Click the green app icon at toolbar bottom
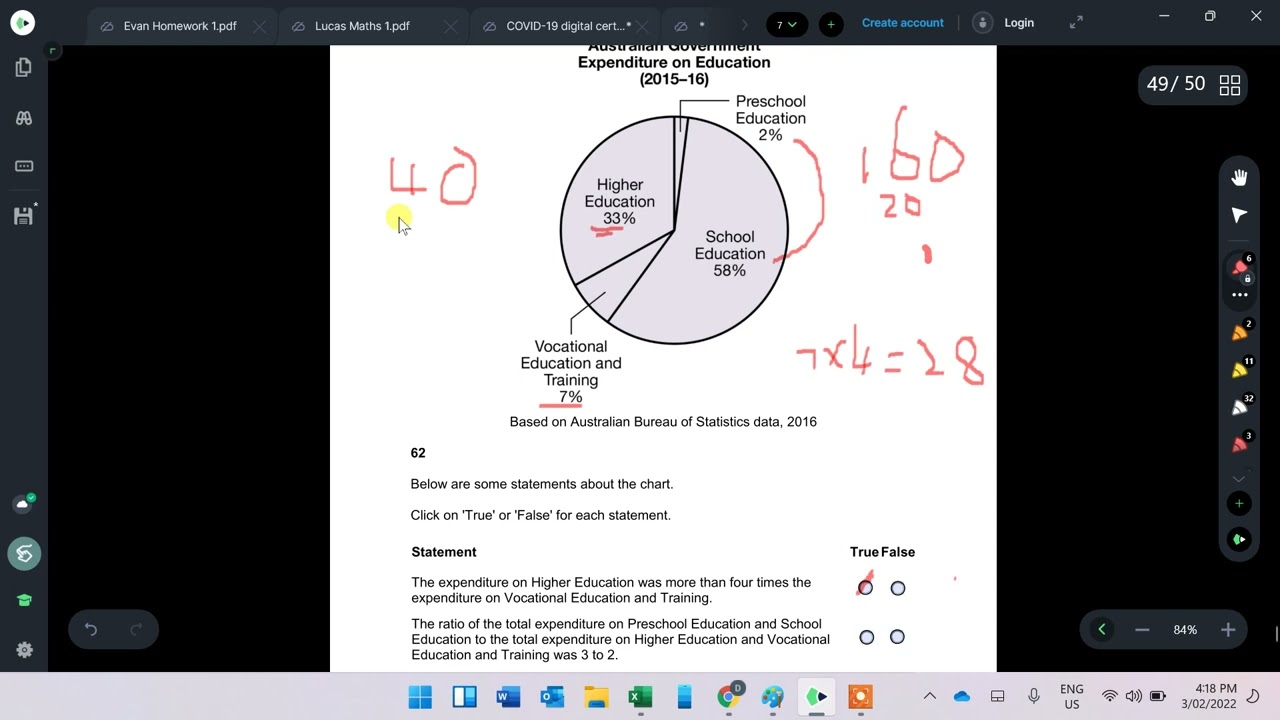This screenshot has height=720, width=1280. pyautogui.click(x=1239, y=539)
